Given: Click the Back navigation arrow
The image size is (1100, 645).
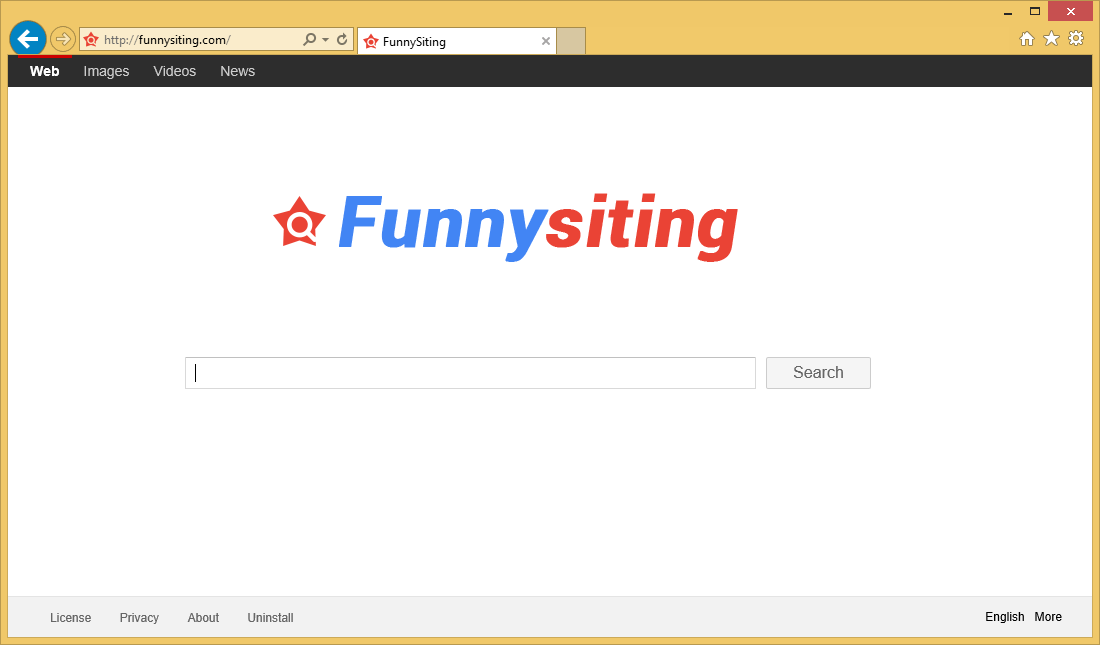Looking at the screenshot, I should (x=27, y=38).
